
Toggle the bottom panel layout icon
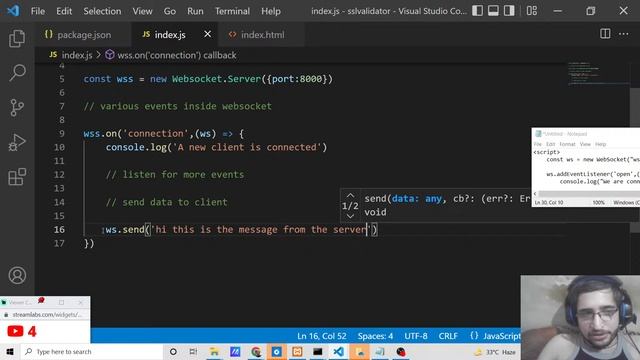click(x=493, y=11)
